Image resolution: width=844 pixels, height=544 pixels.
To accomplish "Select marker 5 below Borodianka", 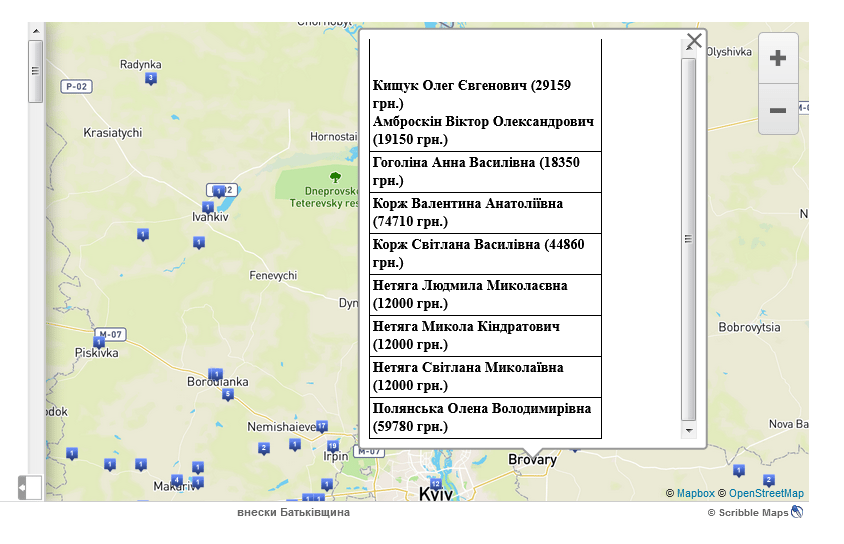I will click(228, 394).
